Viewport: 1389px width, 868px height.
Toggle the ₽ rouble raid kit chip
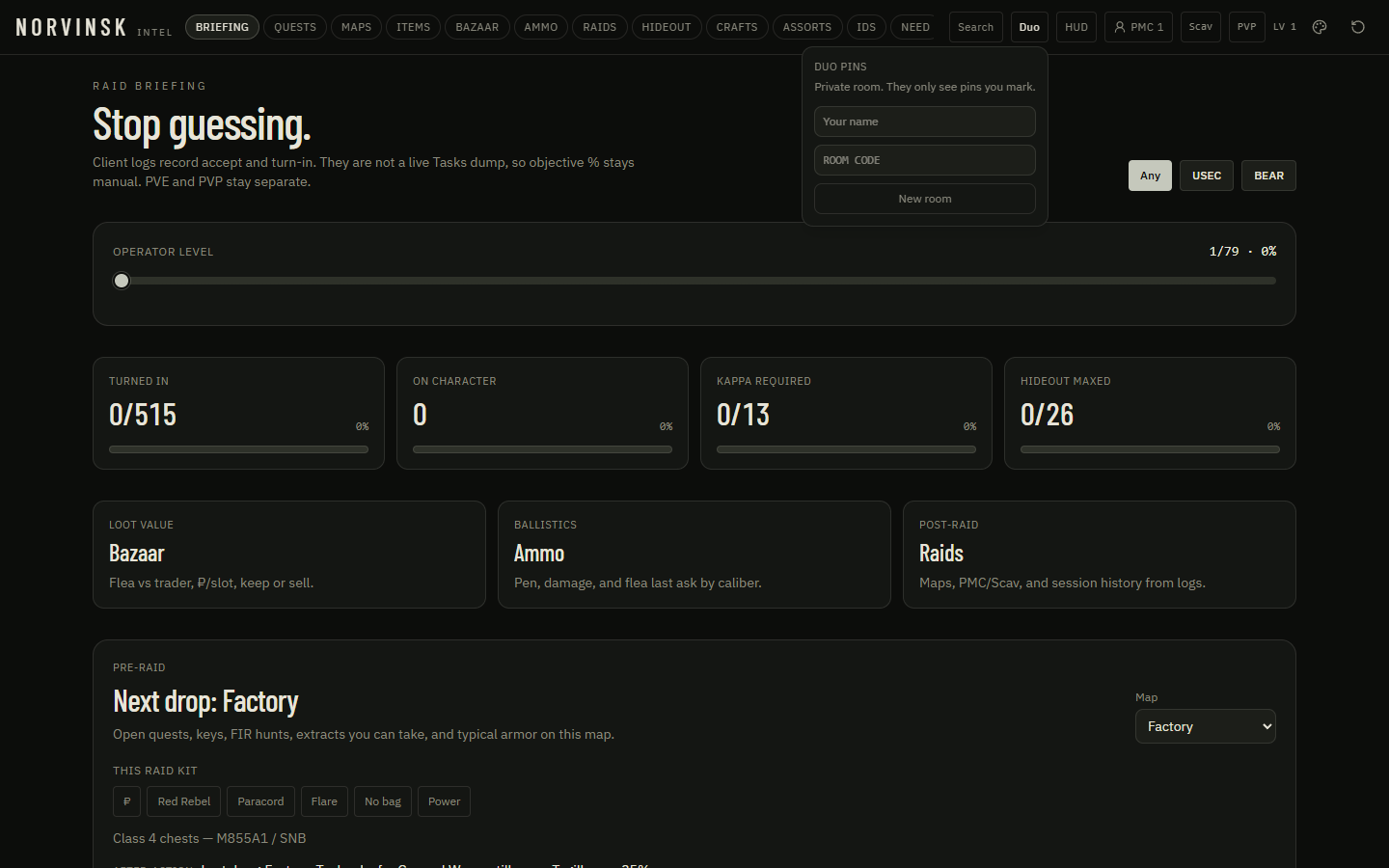(x=127, y=801)
